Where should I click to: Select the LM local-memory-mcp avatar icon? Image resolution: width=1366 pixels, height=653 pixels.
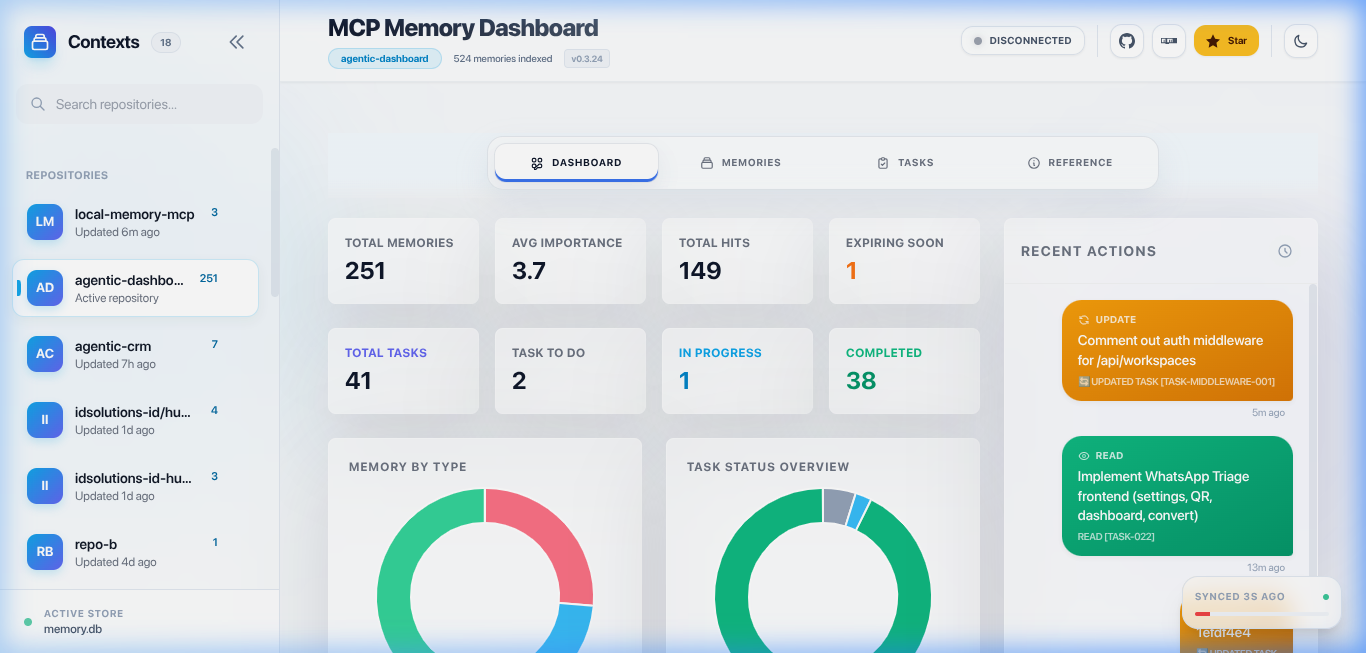[x=45, y=221]
